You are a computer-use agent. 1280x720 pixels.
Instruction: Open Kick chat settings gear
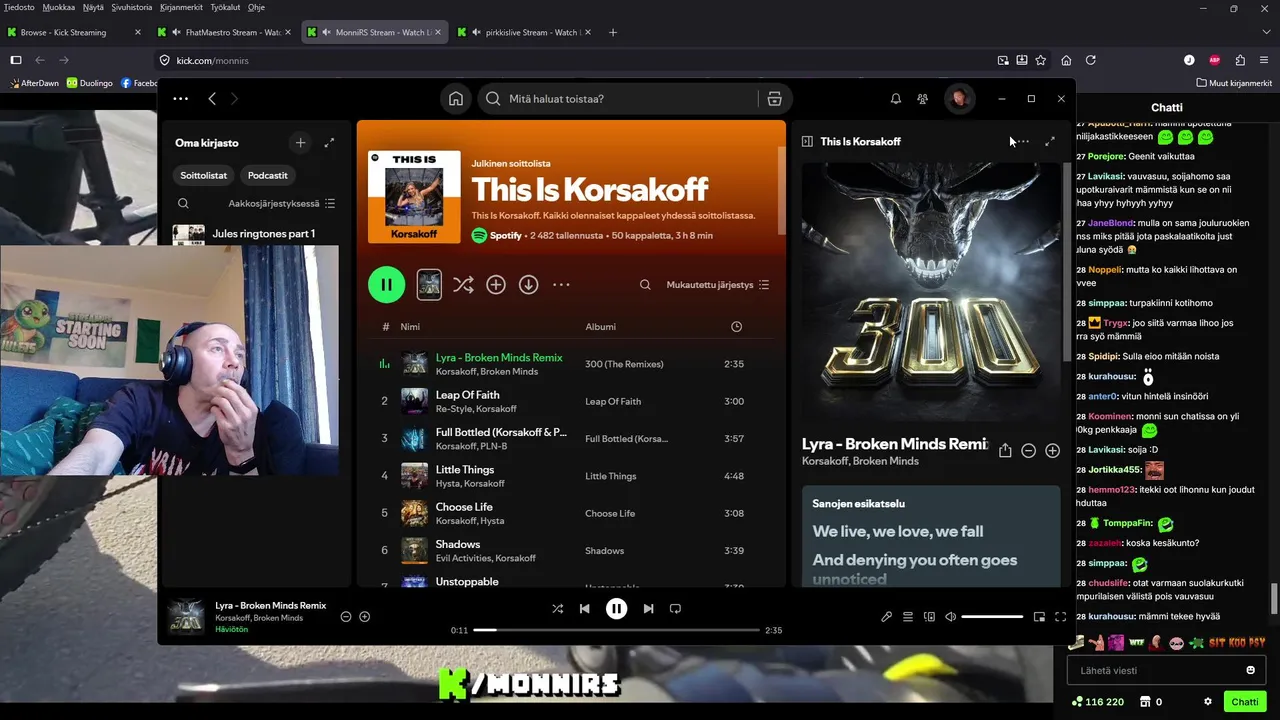point(1208,702)
